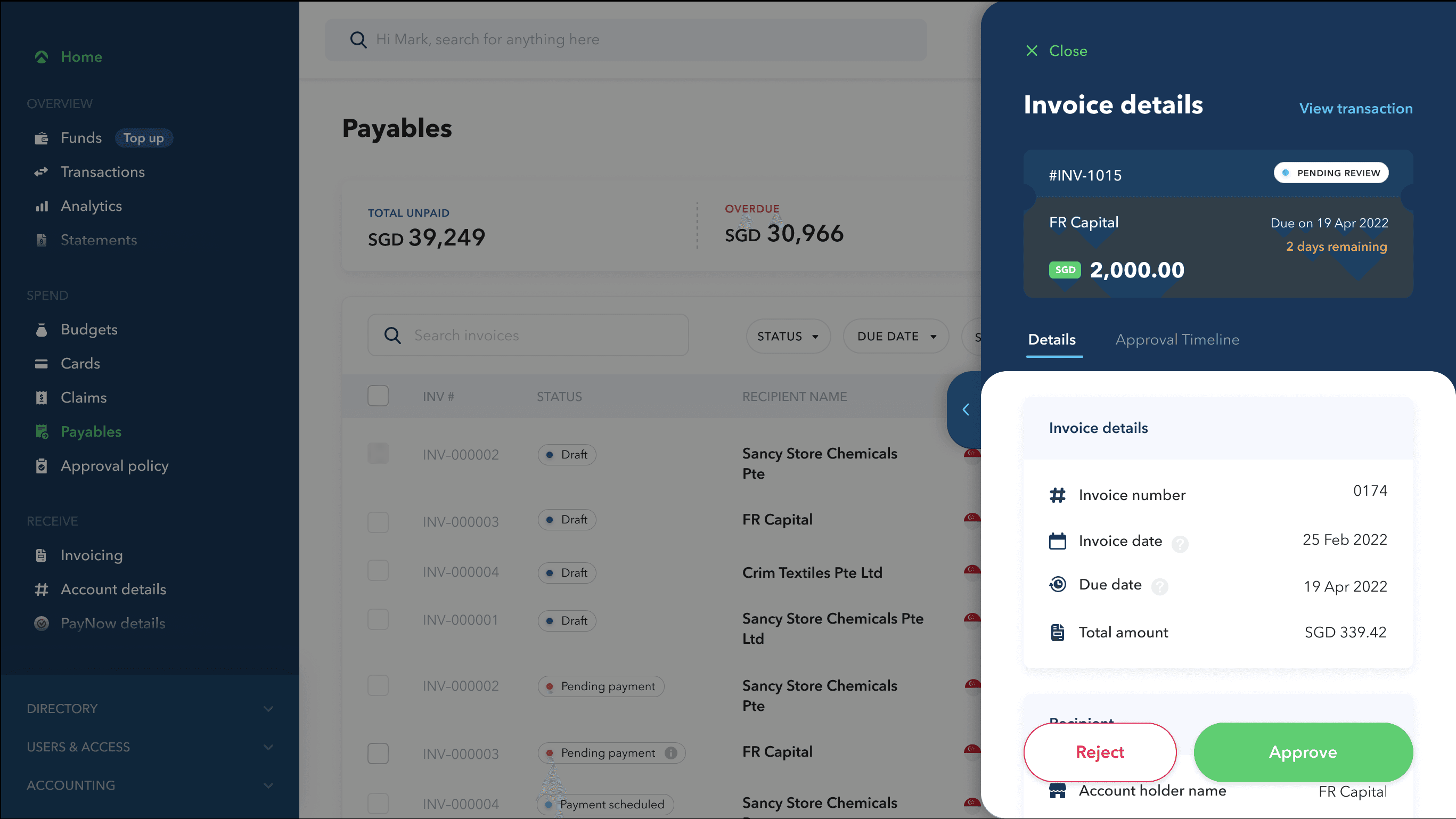
Task: Open the Approval policy clipboard icon
Action: [41, 466]
